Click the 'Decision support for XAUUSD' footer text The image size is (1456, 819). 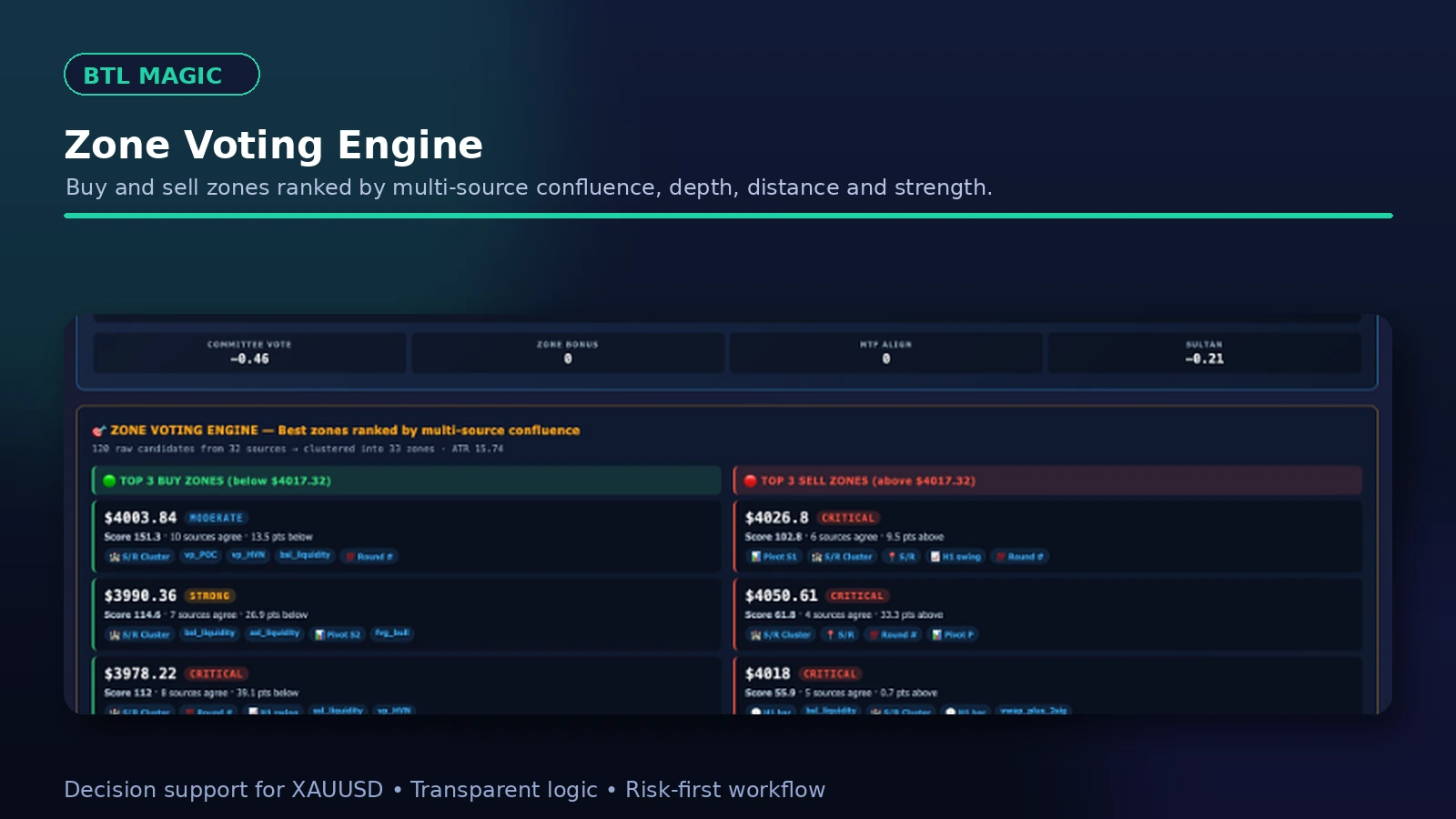[224, 790]
